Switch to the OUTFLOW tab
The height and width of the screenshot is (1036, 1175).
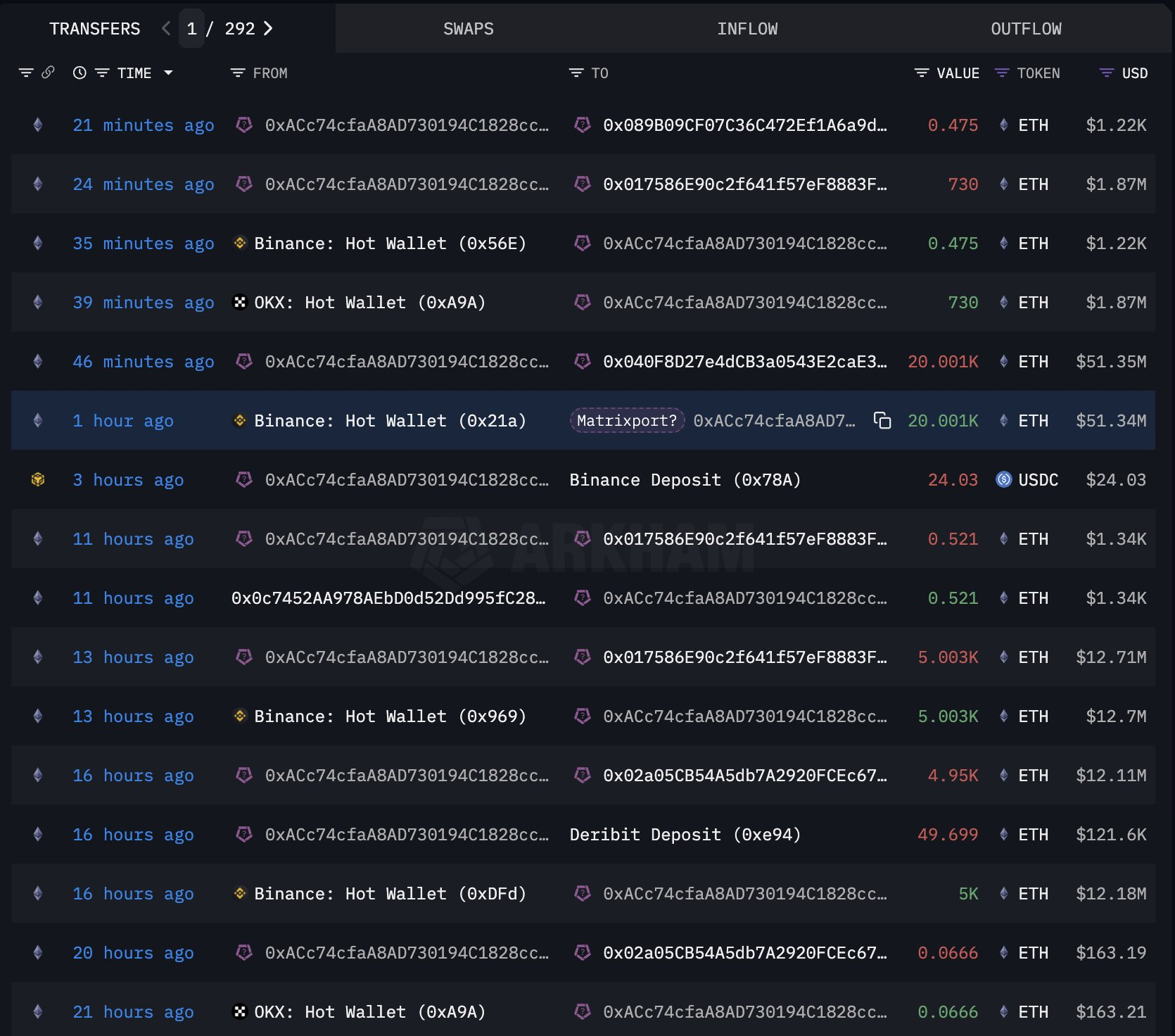coord(1026,29)
